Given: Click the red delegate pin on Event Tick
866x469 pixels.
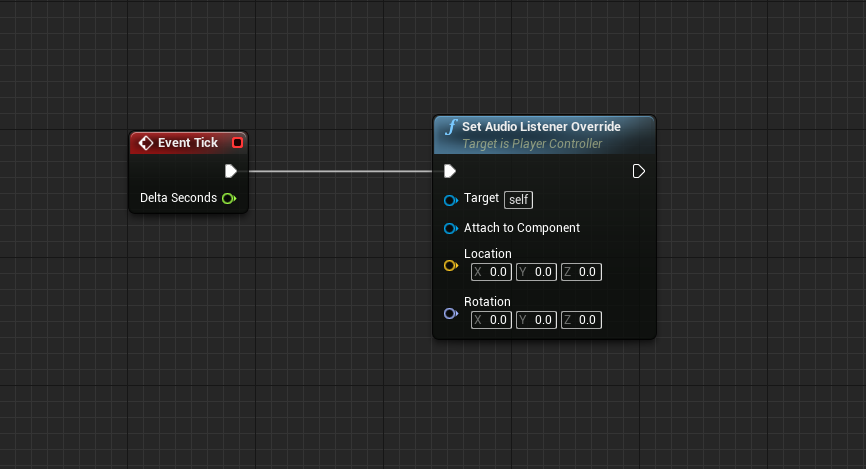Looking at the screenshot, I should point(237,143).
